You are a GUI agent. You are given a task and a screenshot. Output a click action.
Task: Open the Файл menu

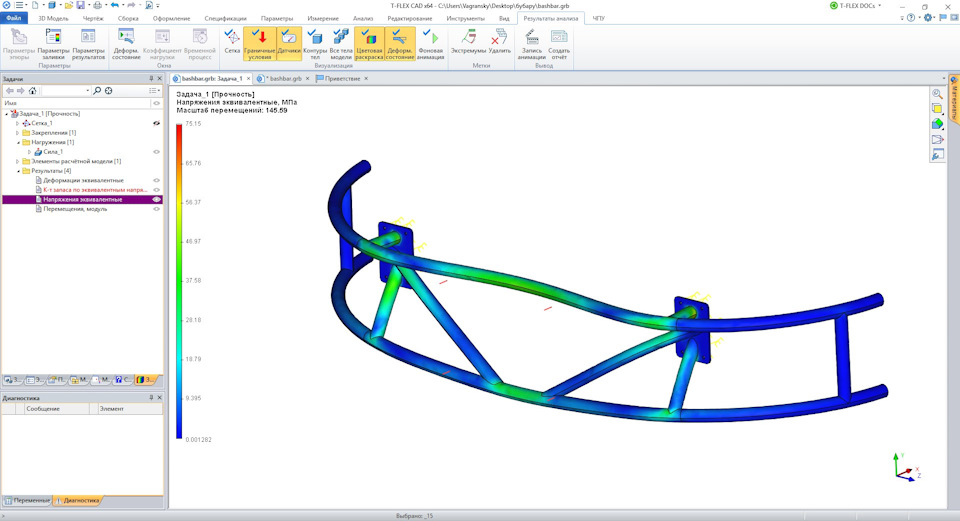pos(13,18)
